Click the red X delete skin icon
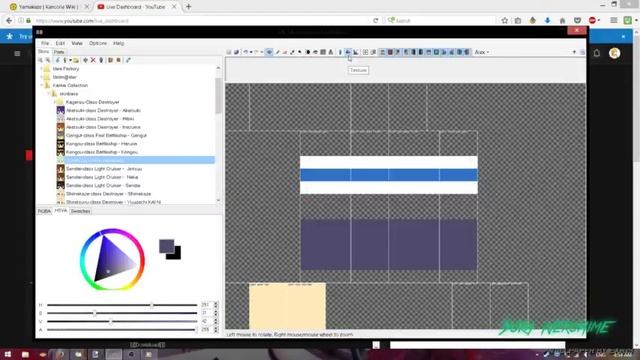 (93, 60)
